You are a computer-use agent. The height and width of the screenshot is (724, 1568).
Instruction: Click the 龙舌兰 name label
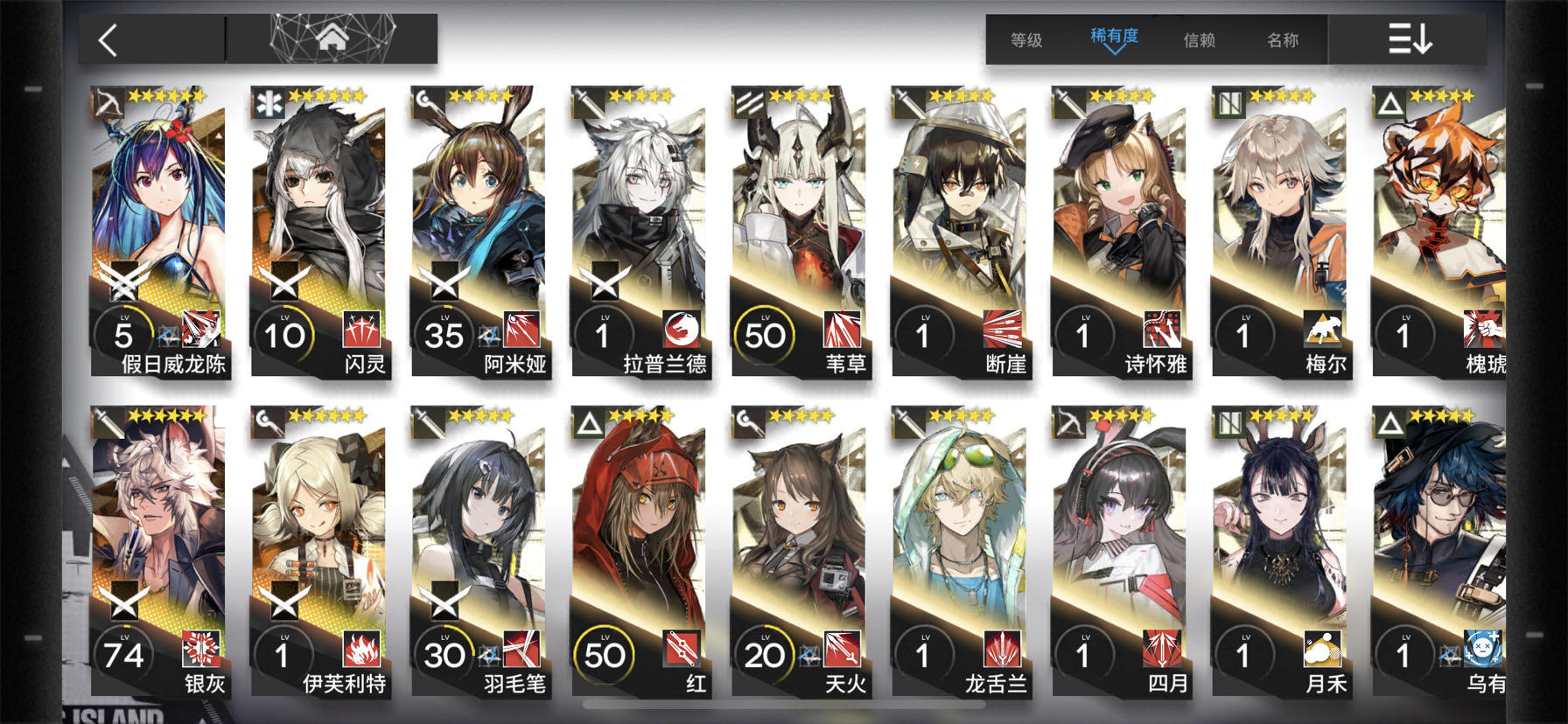996,684
